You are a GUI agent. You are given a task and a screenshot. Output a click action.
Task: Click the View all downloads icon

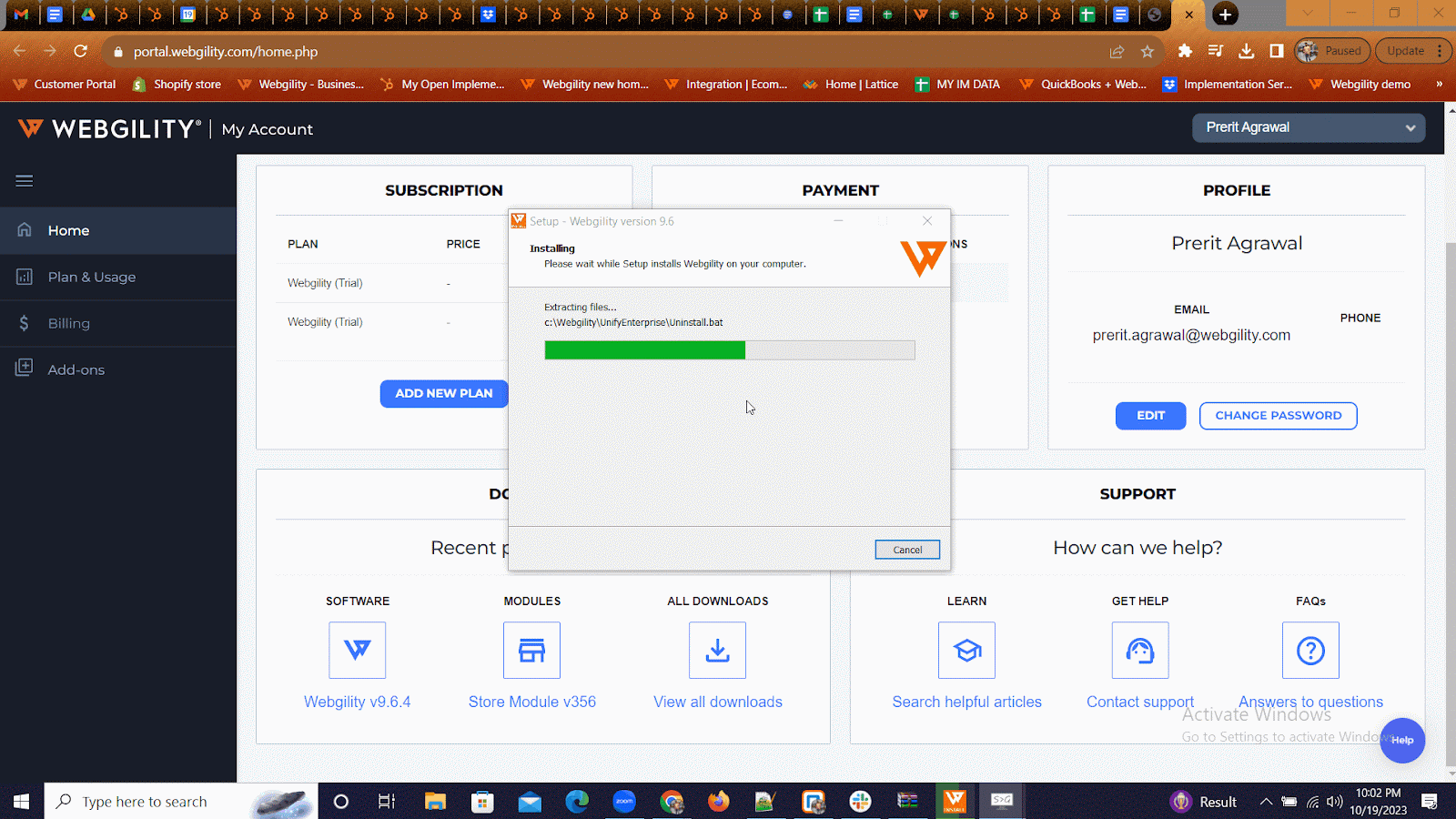click(x=717, y=650)
